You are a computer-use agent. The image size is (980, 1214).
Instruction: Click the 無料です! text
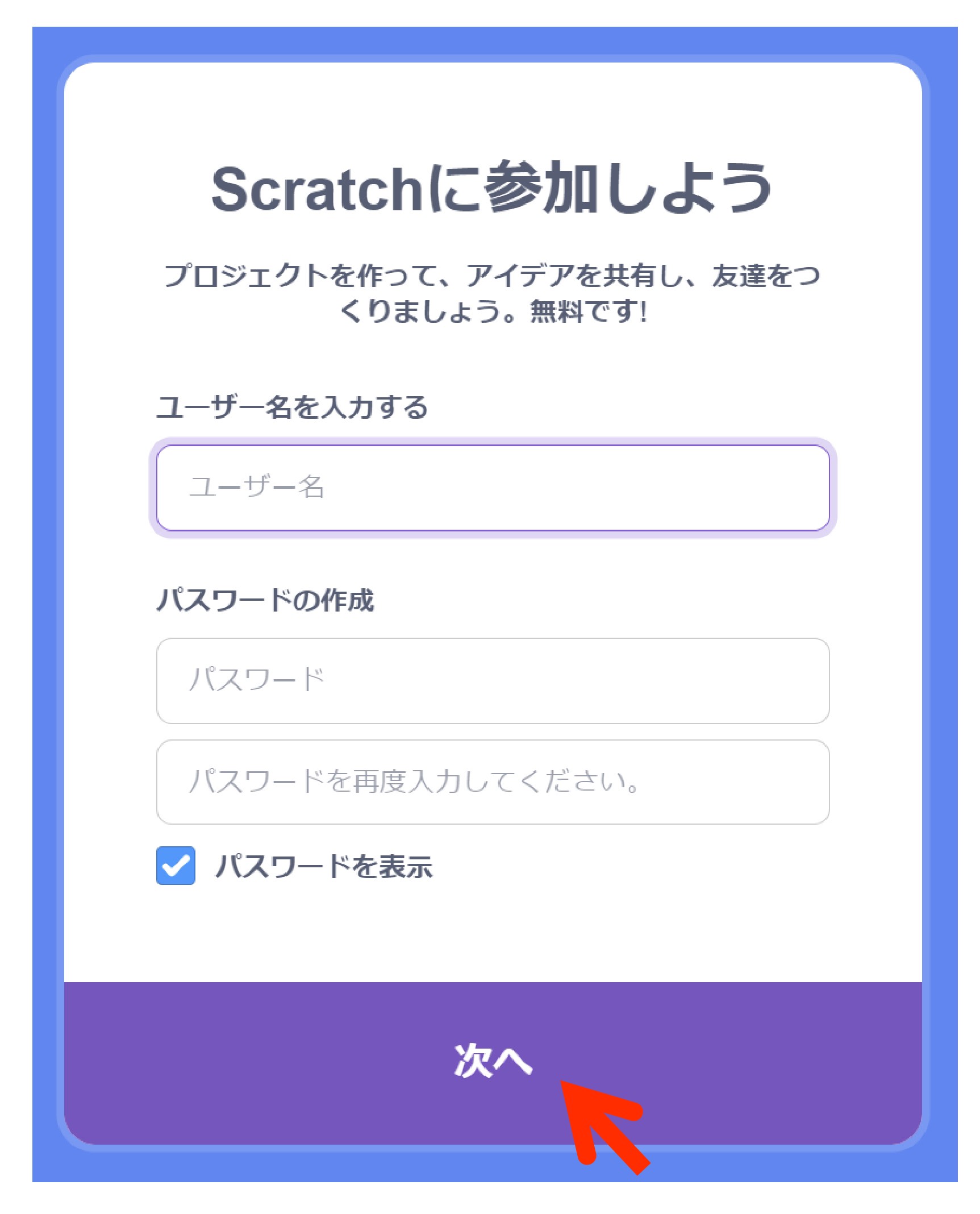[588, 311]
